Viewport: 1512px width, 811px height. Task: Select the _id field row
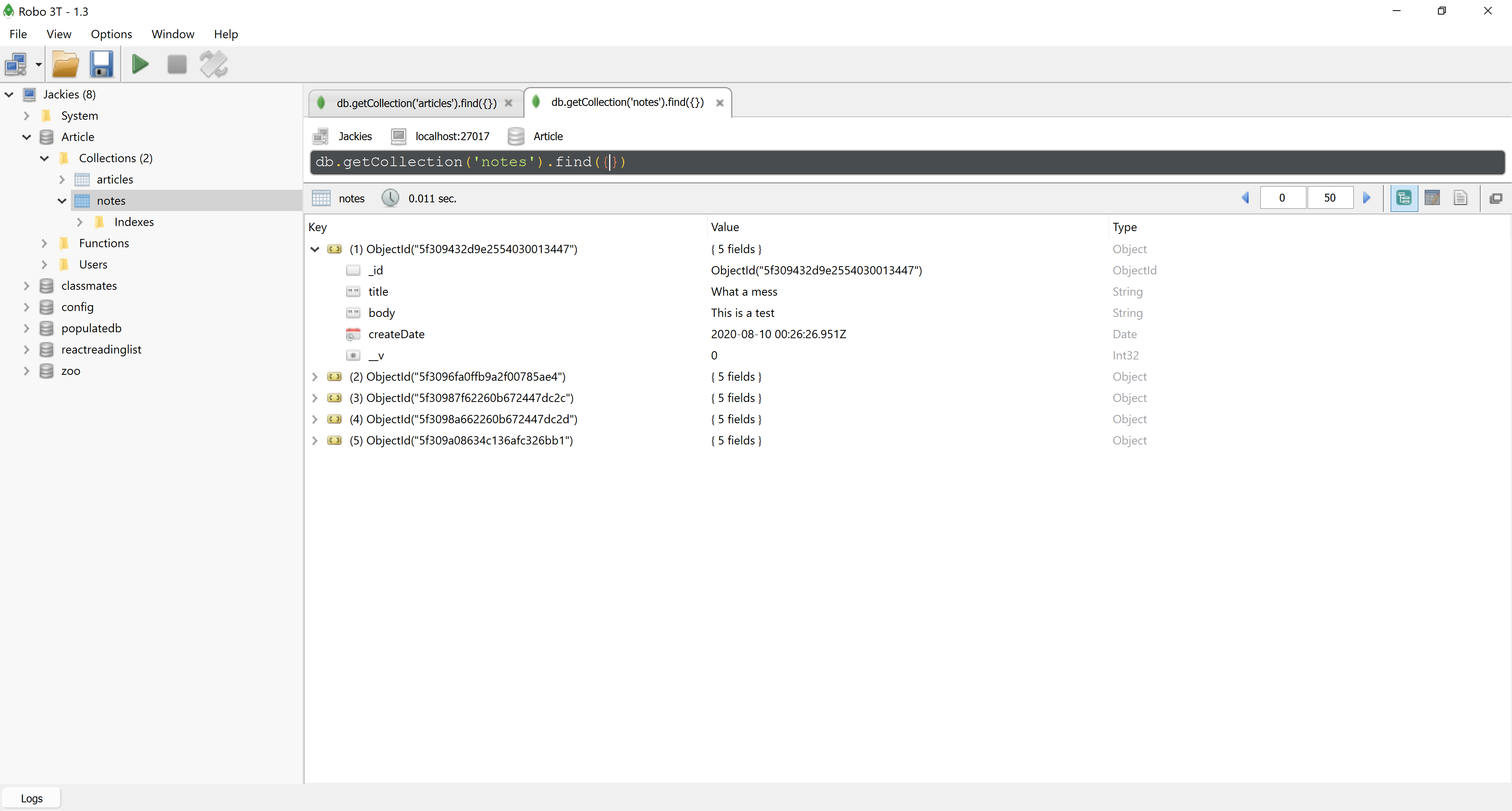point(907,270)
